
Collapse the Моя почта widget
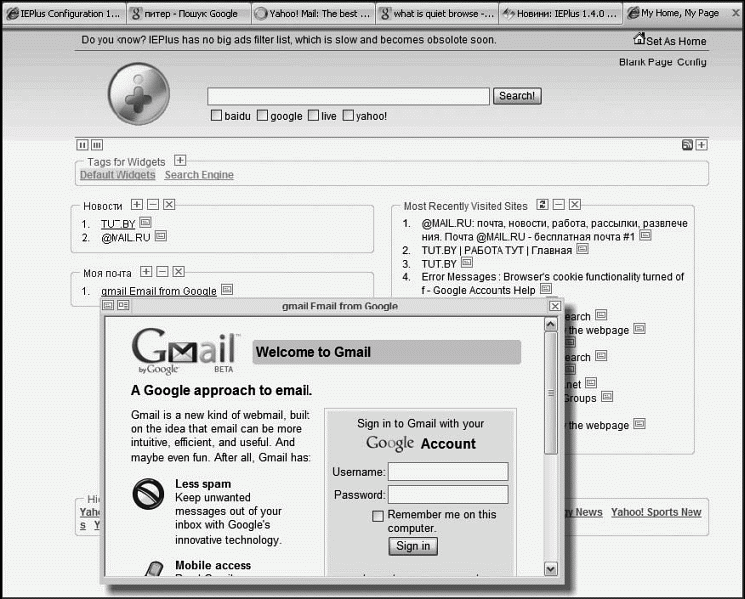point(162,271)
